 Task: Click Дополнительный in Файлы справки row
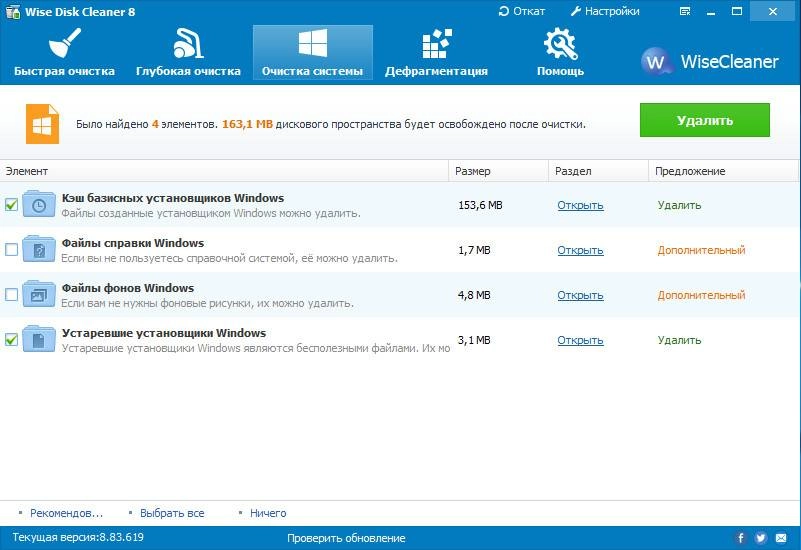(x=701, y=250)
